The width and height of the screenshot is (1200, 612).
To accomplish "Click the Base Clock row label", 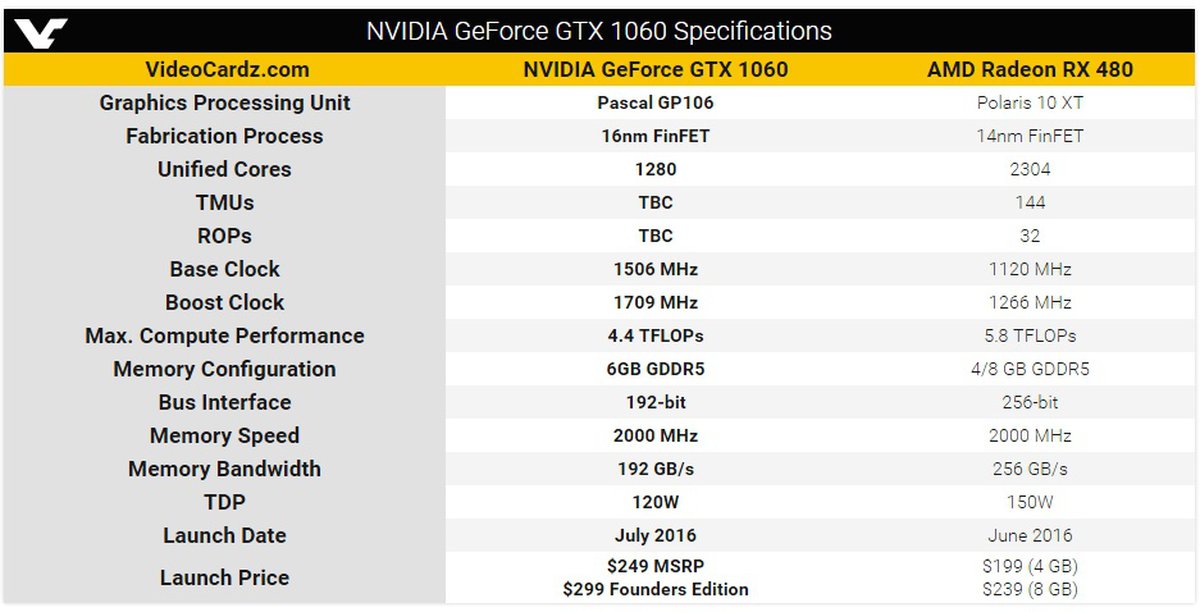I will (225, 269).
